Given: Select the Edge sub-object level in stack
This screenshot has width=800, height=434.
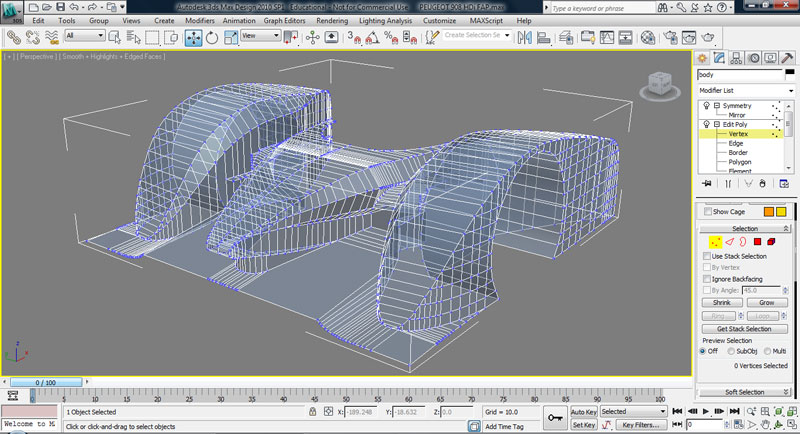Looking at the screenshot, I should pos(736,143).
